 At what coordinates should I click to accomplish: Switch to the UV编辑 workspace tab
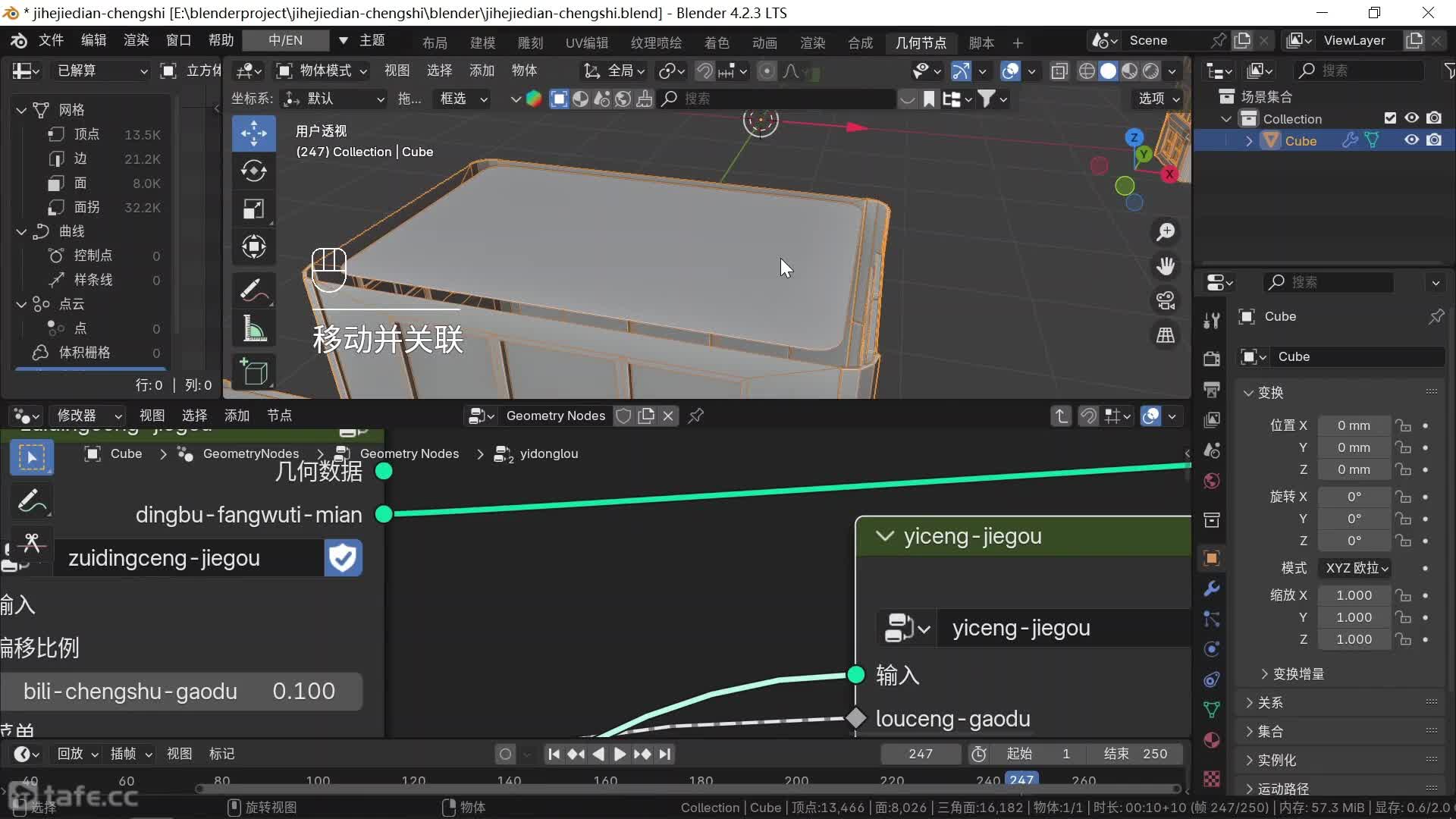[586, 42]
